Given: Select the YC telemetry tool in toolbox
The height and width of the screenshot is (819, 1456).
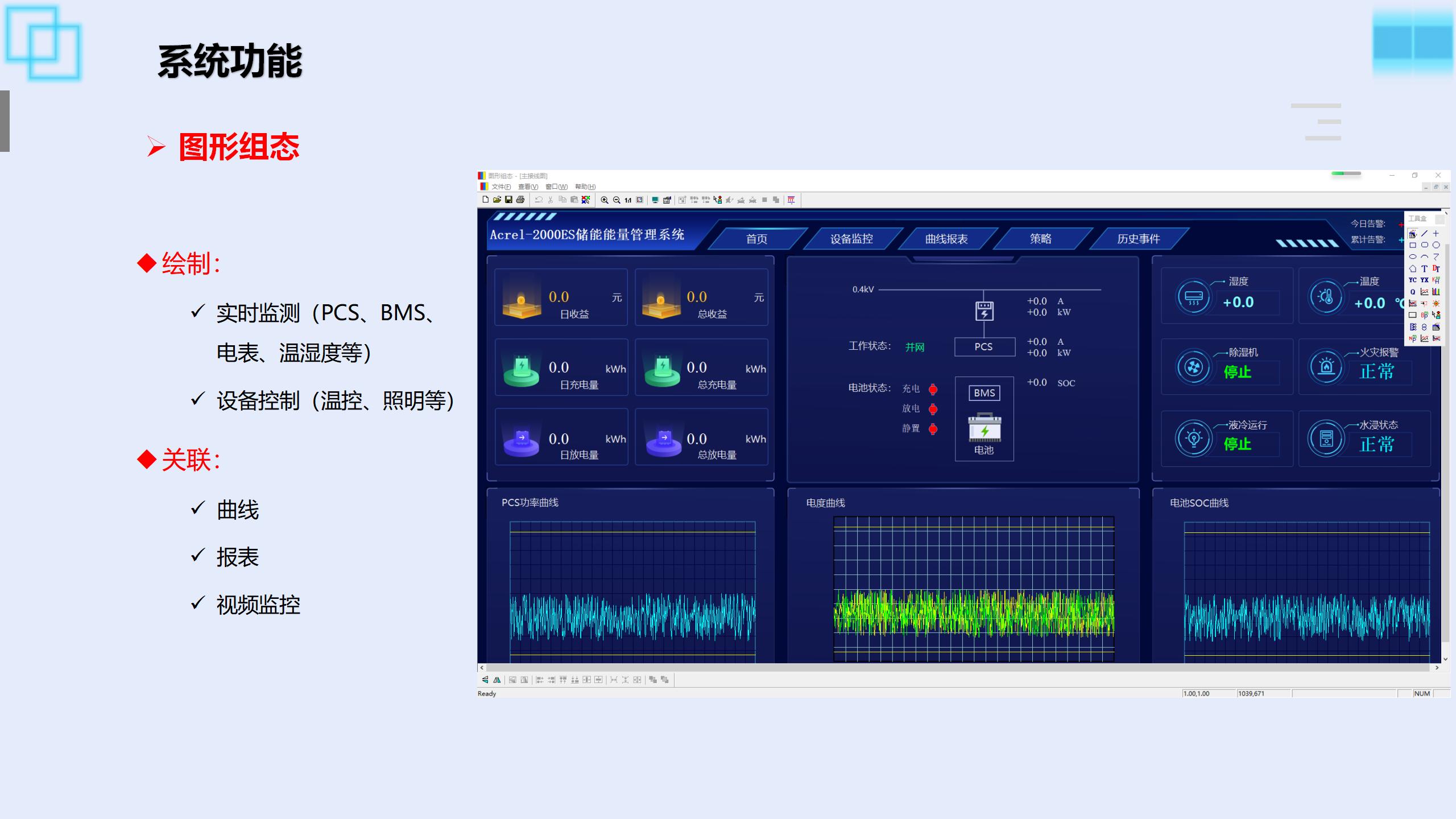Looking at the screenshot, I should pyautogui.click(x=1412, y=280).
